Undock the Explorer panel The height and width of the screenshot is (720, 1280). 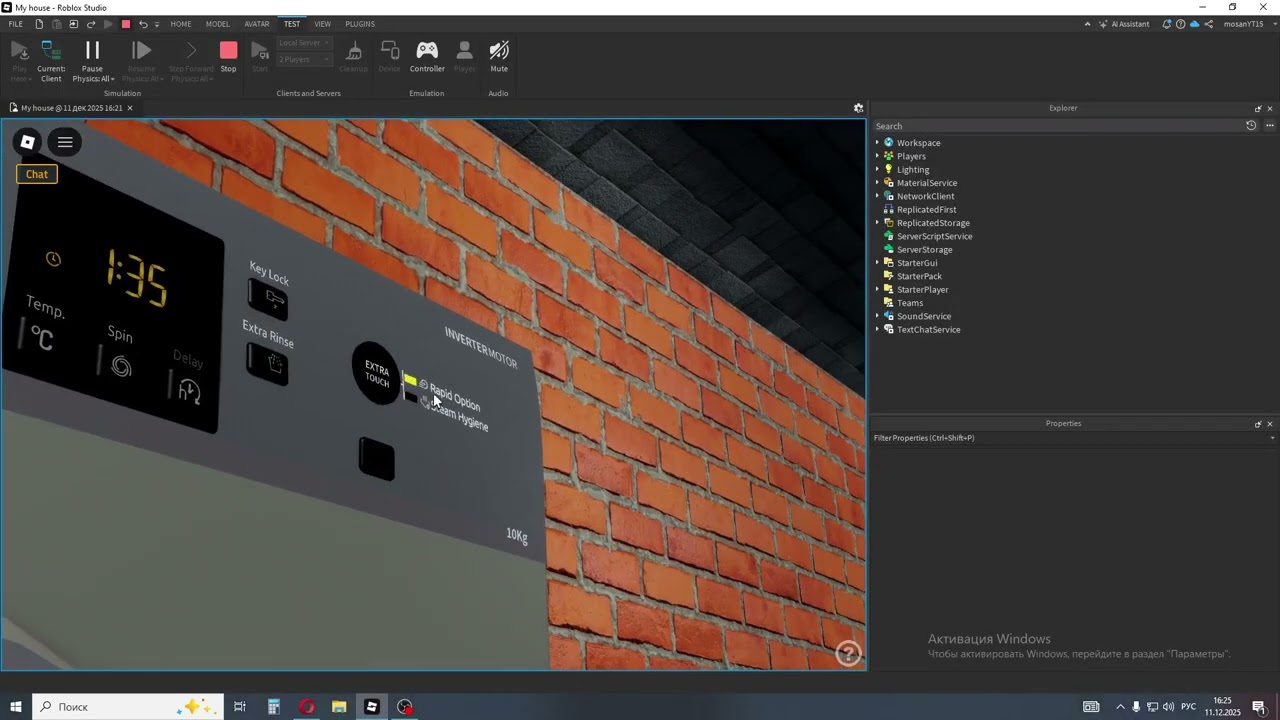(x=1258, y=108)
